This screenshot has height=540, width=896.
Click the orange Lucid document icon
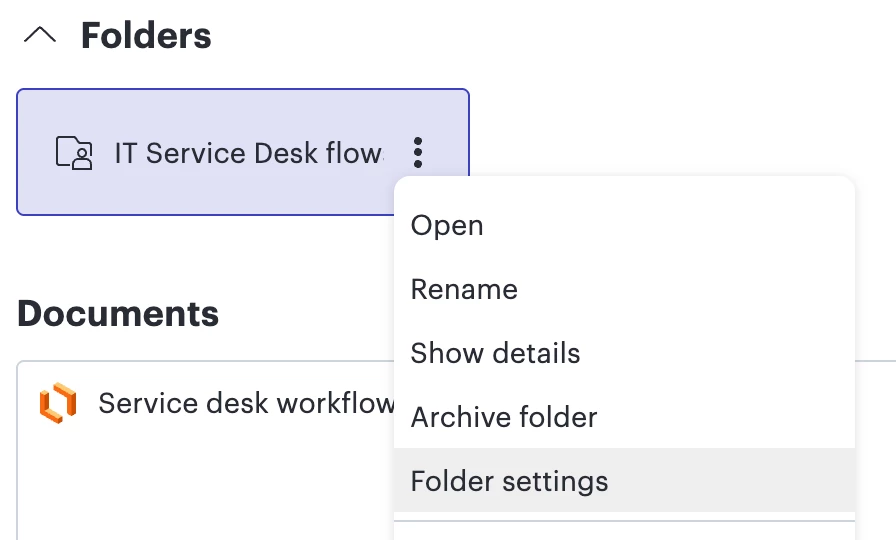coord(58,403)
